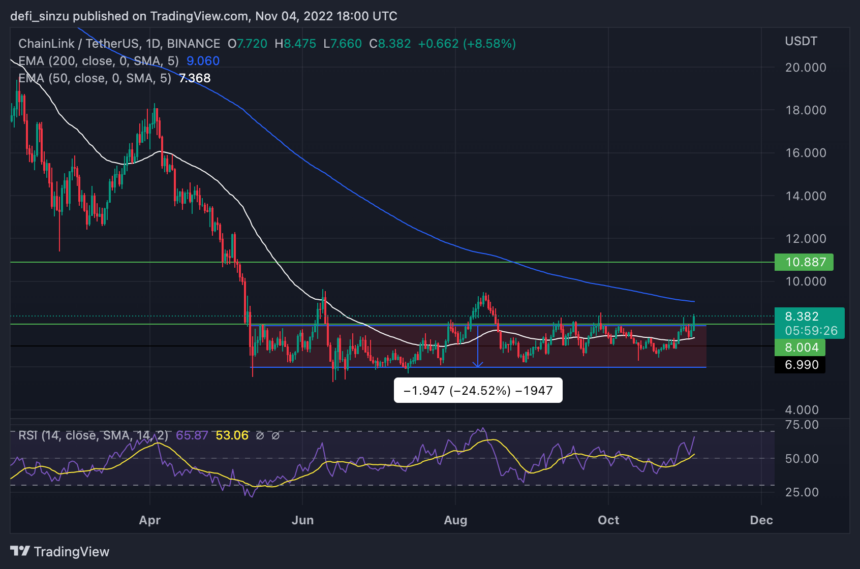Open the RSI 14 indicator legend
The image size is (860, 569).
coord(93,436)
